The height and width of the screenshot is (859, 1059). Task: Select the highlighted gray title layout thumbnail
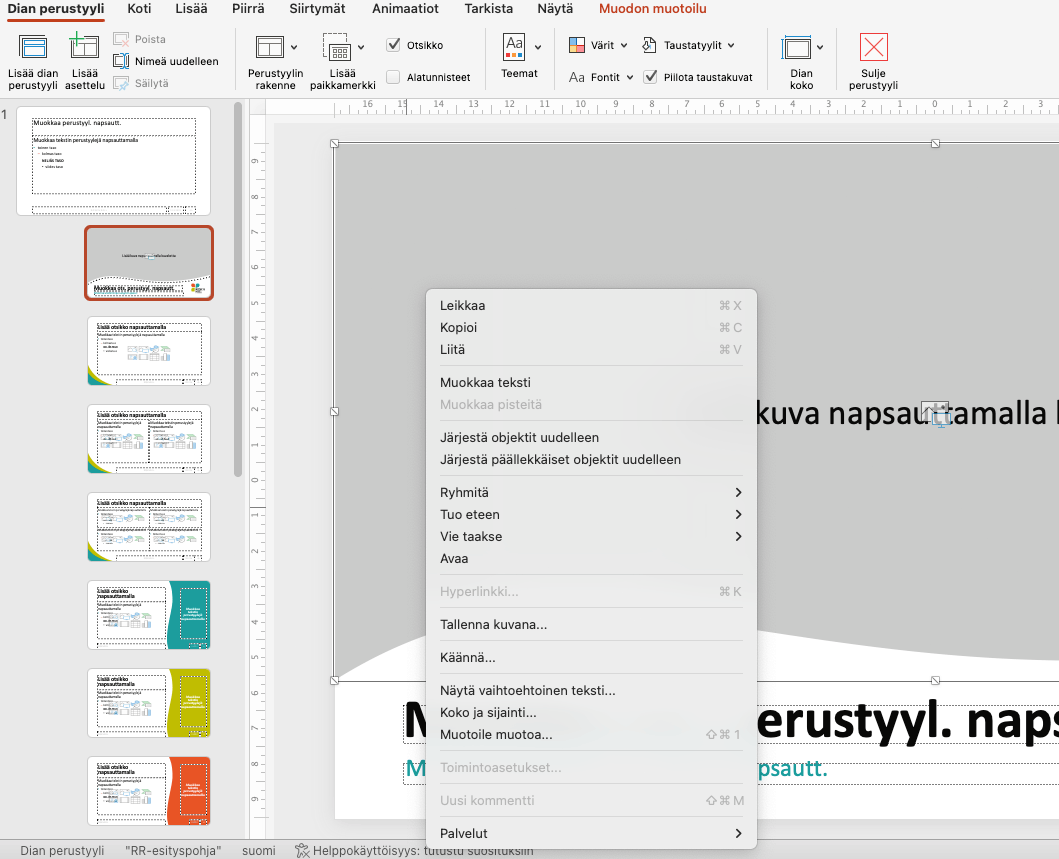point(149,263)
